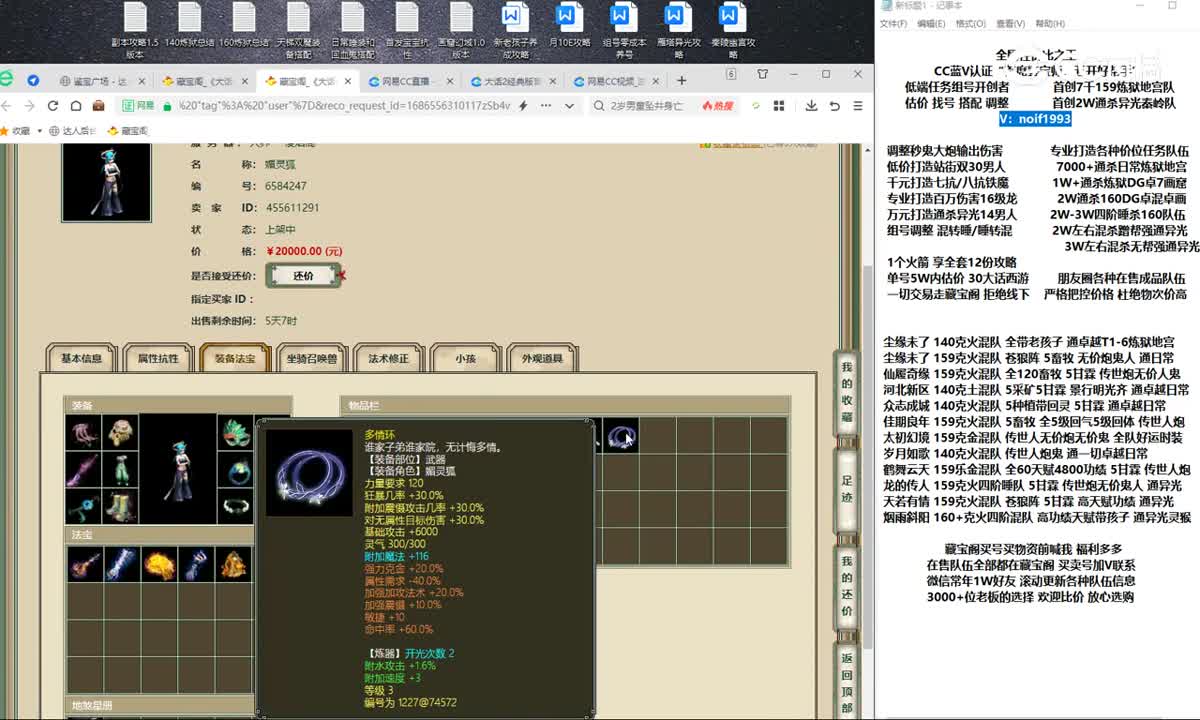Select the skull helmet equipment icon
Image resolution: width=1200 pixels, height=720 pixels.
coord(121,432)
